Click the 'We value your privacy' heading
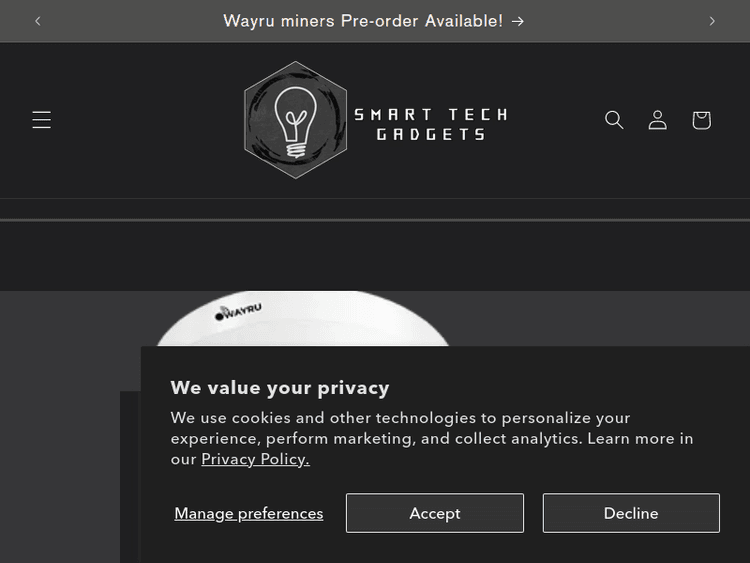Screen dimensions: 750x563 [x=280, y=388]
